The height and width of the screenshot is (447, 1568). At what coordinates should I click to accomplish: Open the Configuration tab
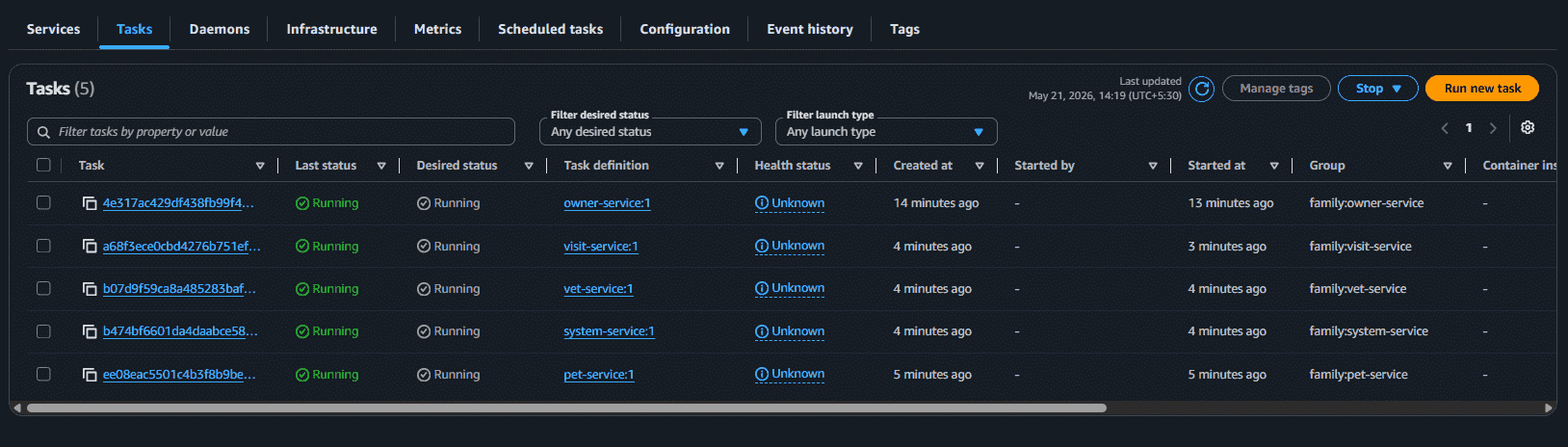(x=685, y=29)
